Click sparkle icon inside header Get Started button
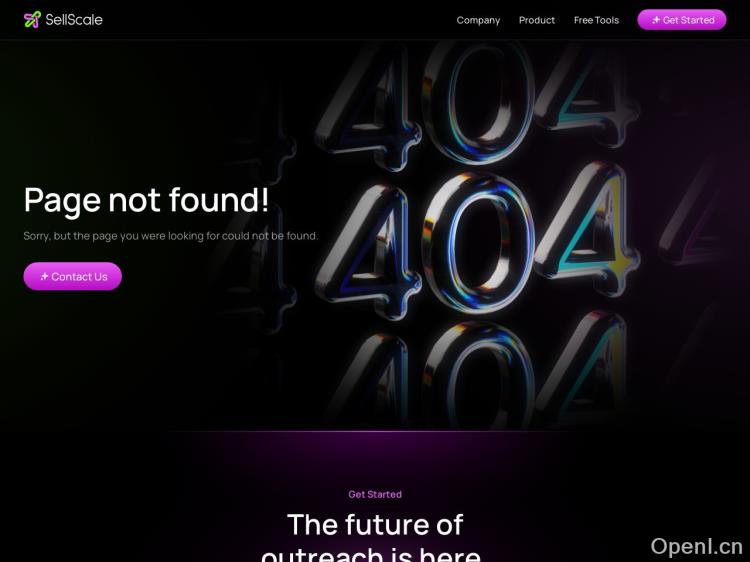Viewport: 750px width, 562px height. click(656, 20)
